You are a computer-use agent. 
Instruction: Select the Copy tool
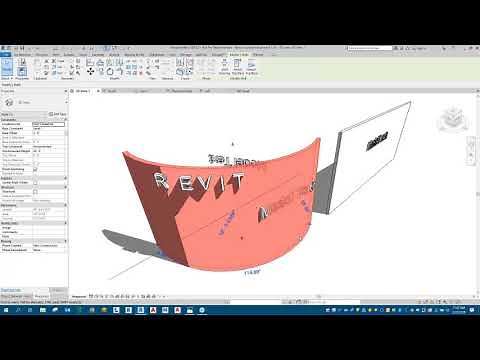[100, 72]
